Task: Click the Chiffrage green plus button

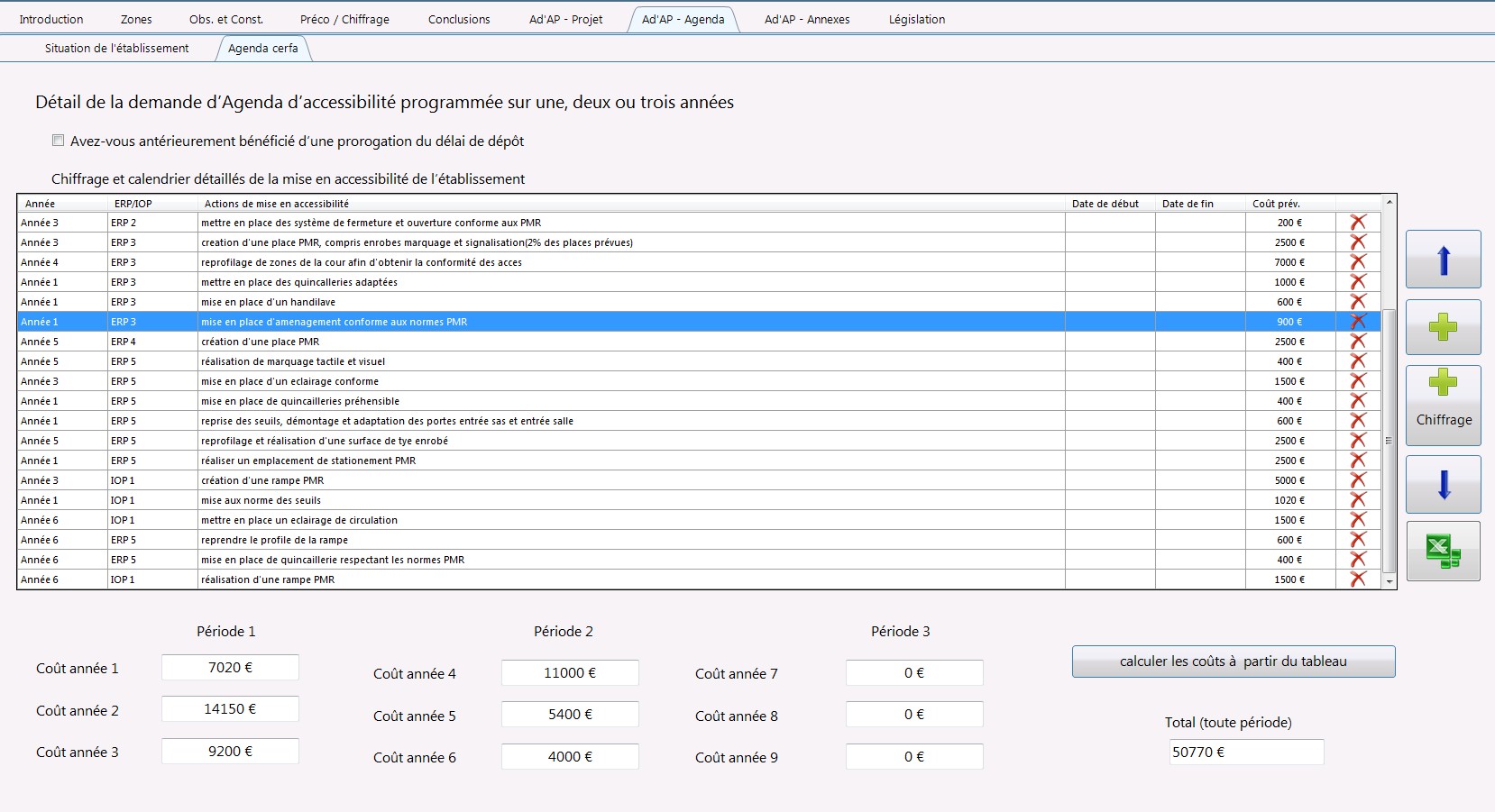Action: 1443,406
